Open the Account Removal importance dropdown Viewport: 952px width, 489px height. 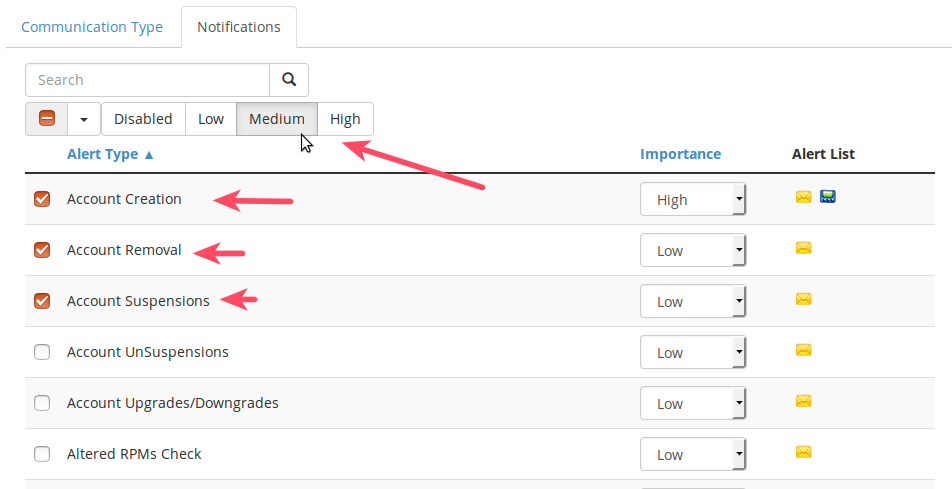[x=693, y=250]
